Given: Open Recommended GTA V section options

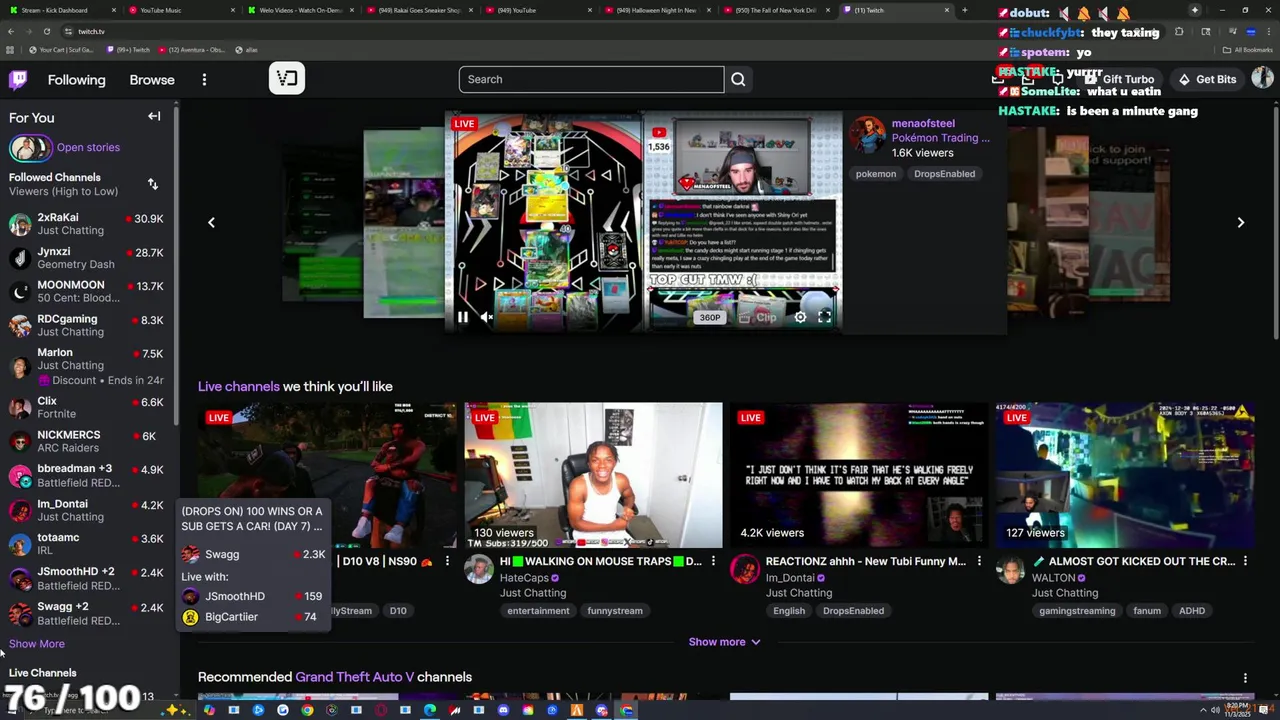Looking at the screenshot, I should click(x=1245, y=678).
